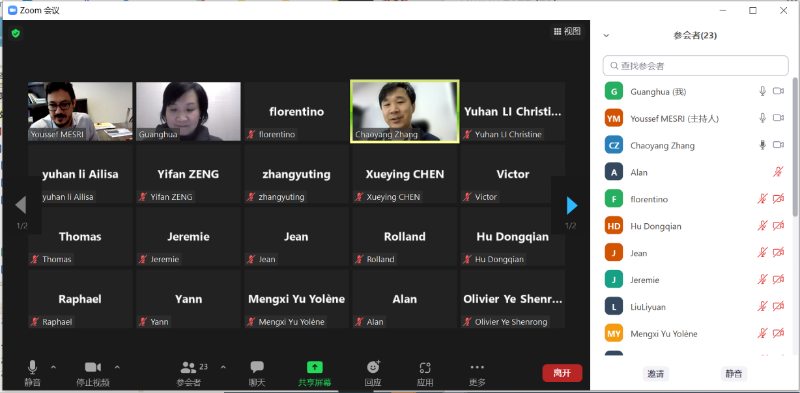Screen dimensions: 800x393
Task: Click florentino's disabled camera icon in list
Action: (778, 199)
